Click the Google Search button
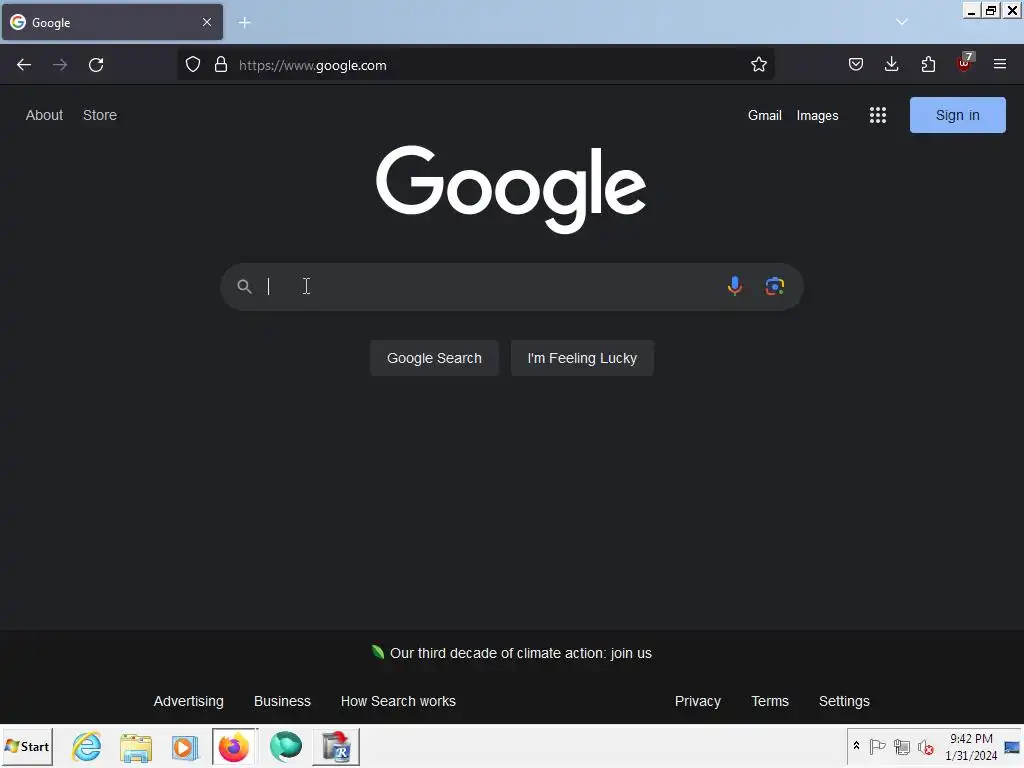The height and width of the screenshot is (768, 1024). (434, 358)
